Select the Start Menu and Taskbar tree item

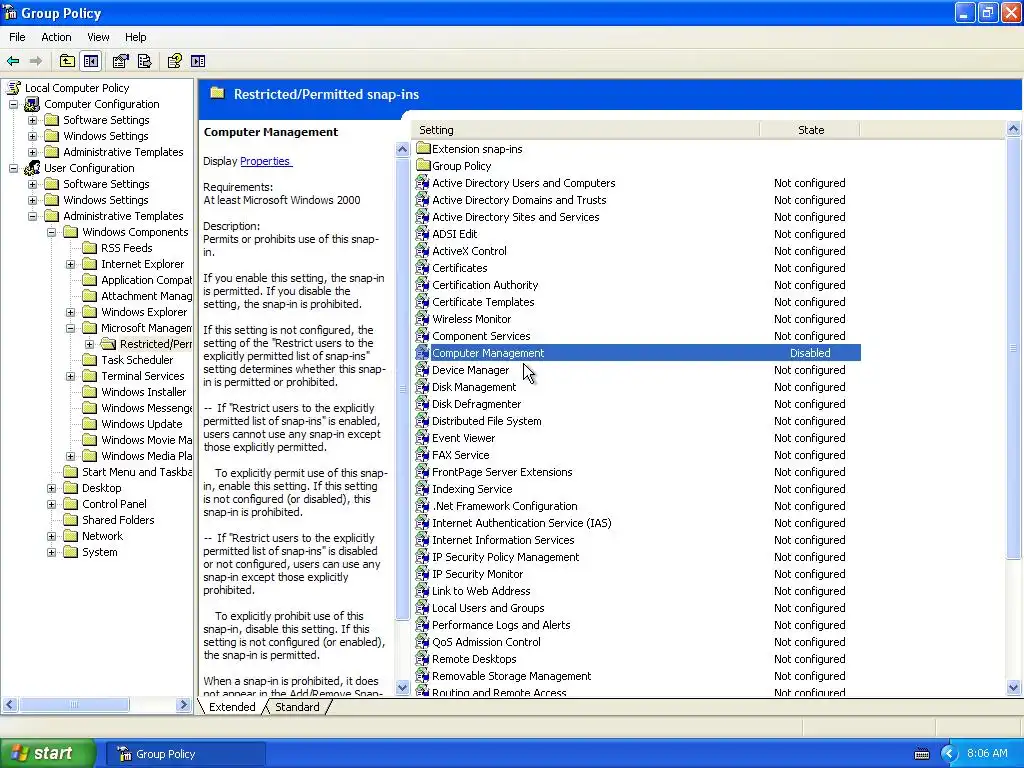coord(136,472)
